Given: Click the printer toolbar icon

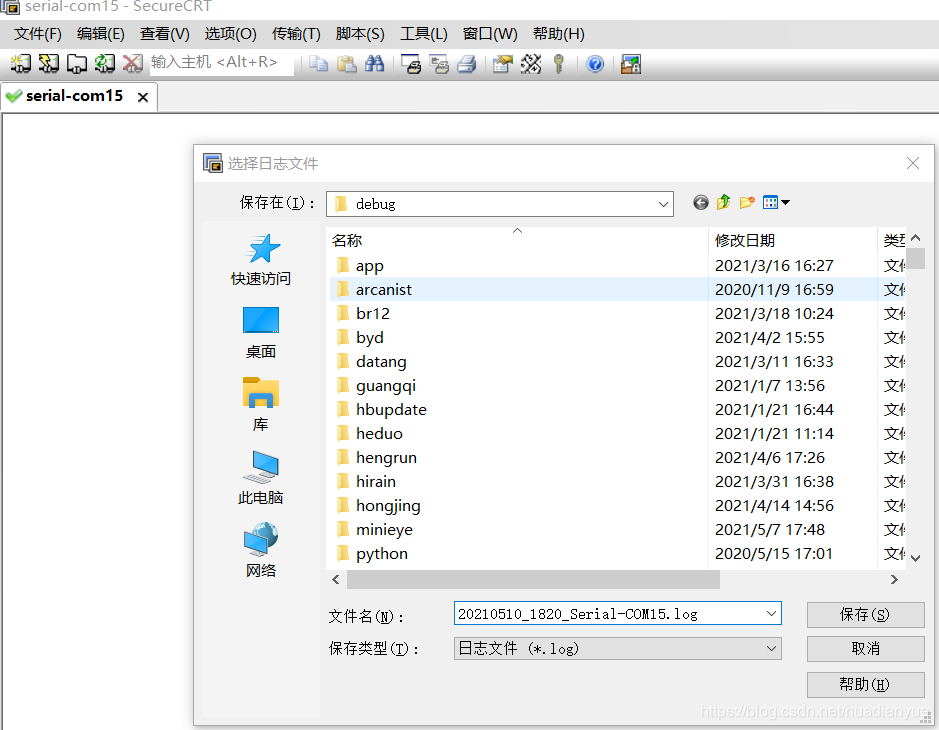Looking at the screenshot, I should (x=467, y=63).
